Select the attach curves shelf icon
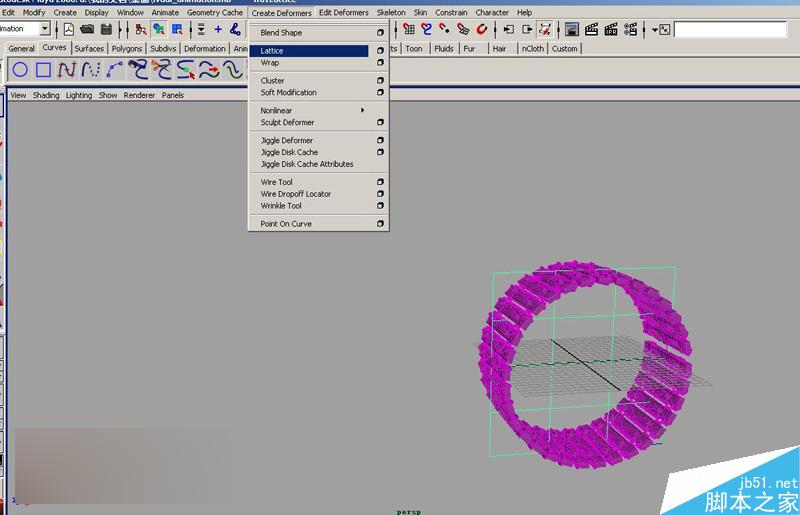The height and width of the screenshot is (515, 800). click(138, 69)
